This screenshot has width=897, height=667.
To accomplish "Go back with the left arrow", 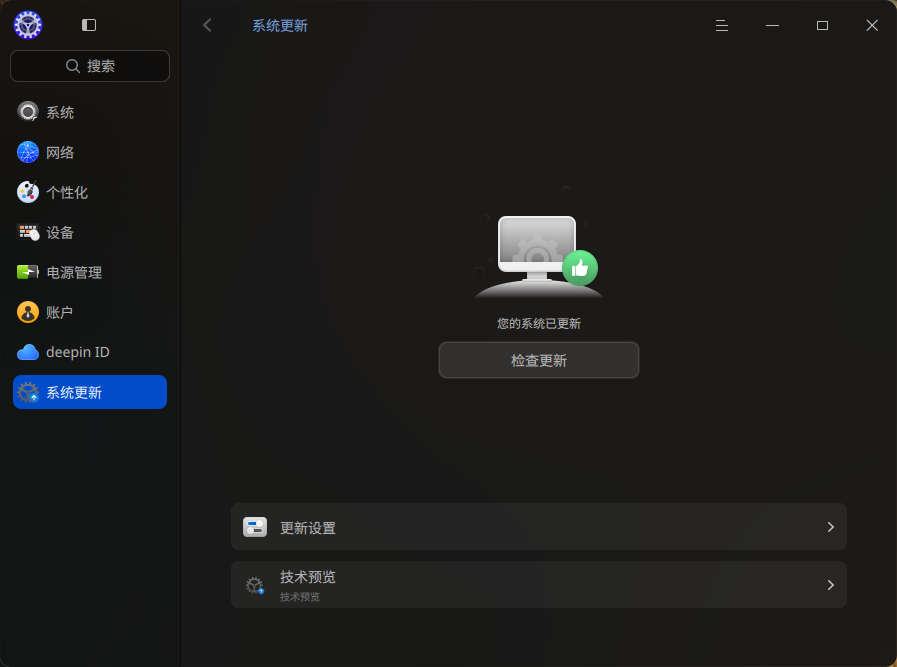I will [207, 25].
